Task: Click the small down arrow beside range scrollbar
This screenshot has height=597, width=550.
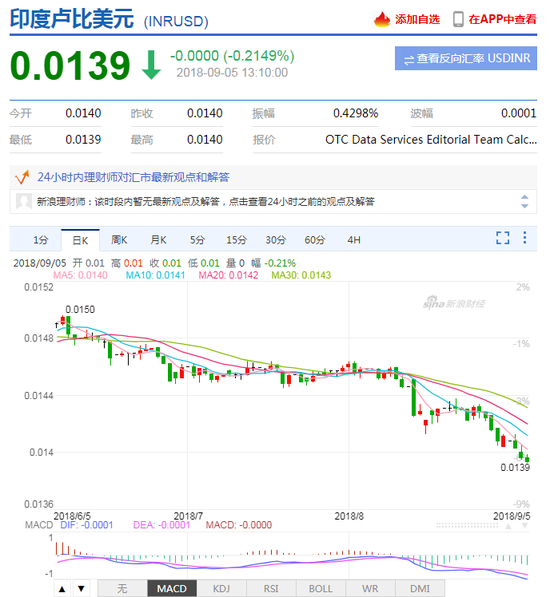Action: click(x=525, y=526)
